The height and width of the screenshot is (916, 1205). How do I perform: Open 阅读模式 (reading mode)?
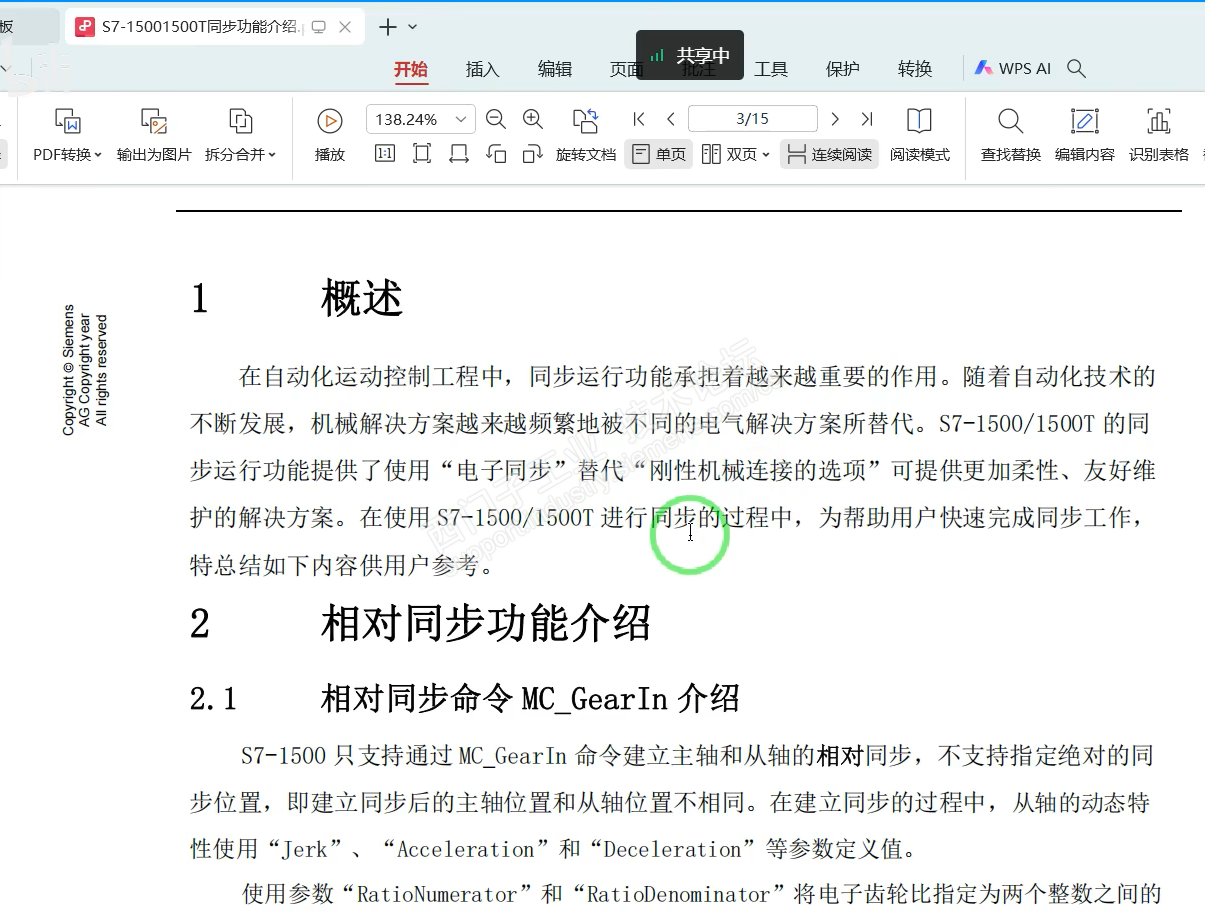pyautogui.click(x=919, y=135)
